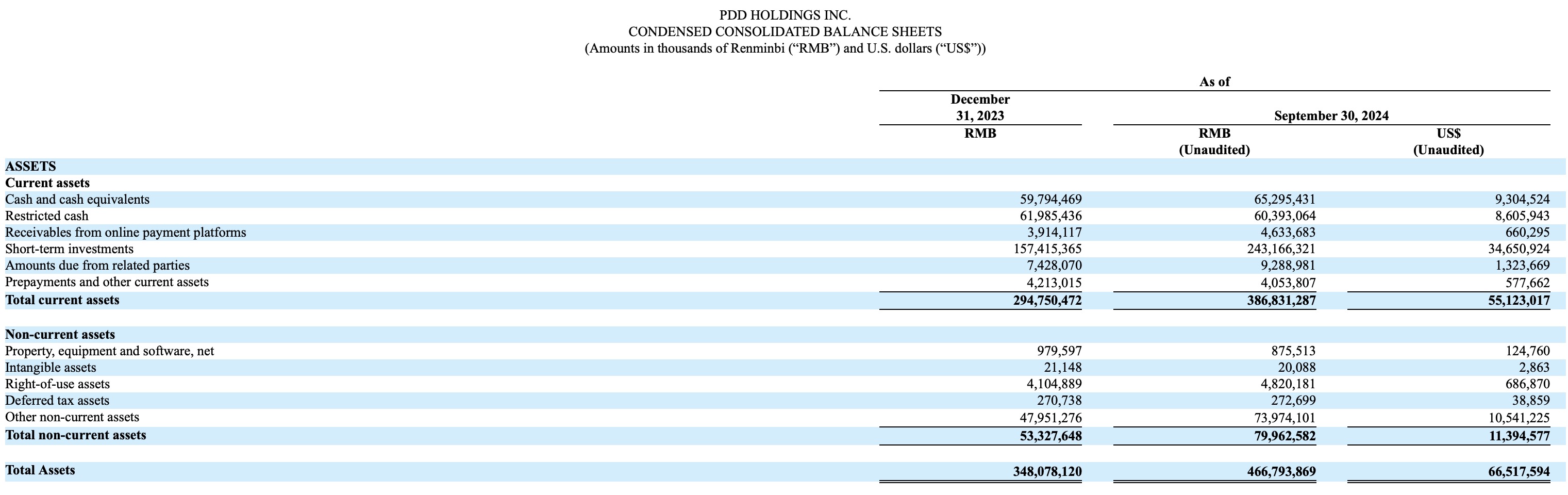The width and height of the screenshot is (1568, 495).
Task: Click the total 386,831,287
Action: 1281,300
